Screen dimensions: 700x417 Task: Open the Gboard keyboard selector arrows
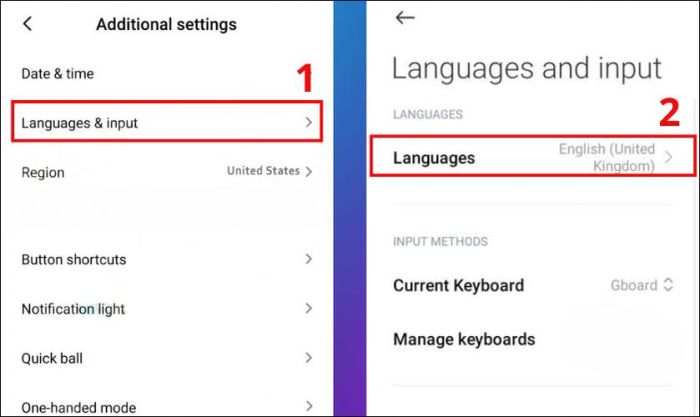pyautogui.click(x=668, y=285)
